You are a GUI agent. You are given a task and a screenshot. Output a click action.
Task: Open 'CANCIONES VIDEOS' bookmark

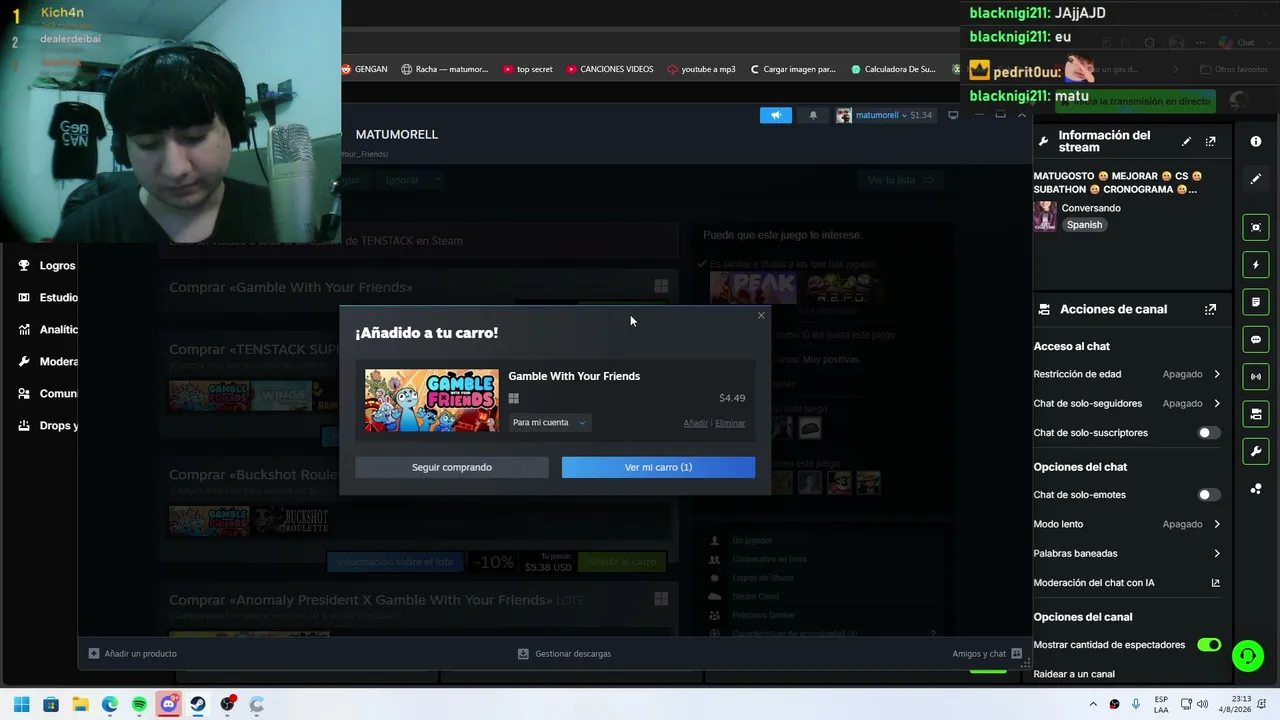(610, 69)
